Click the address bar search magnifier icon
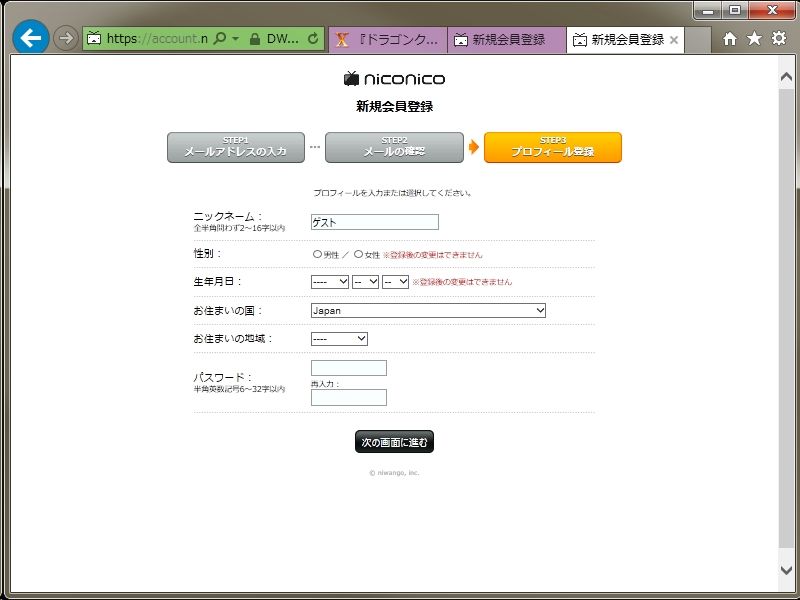 point(219,38)
